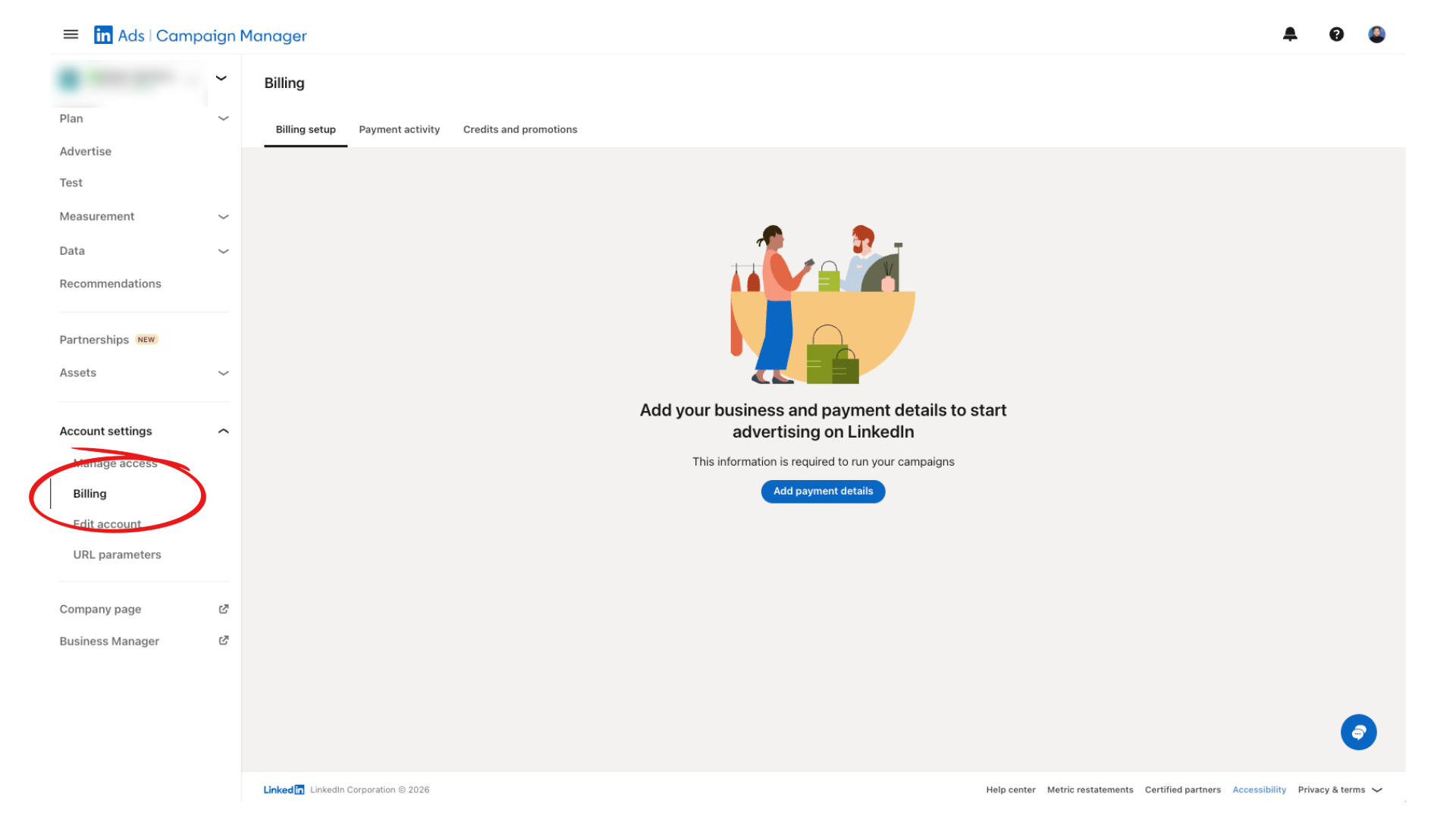
Task: Click the LinkedIn footer logo
Action: click(x=284, y=789)
